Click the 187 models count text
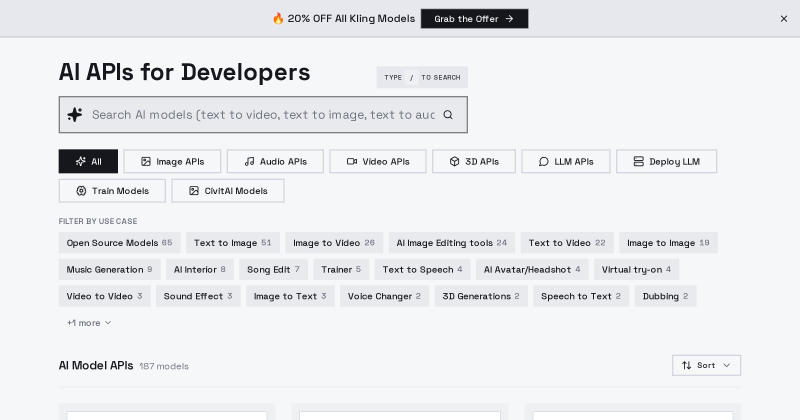This screenshot has height=420, width=800. [x=164, y=366]
